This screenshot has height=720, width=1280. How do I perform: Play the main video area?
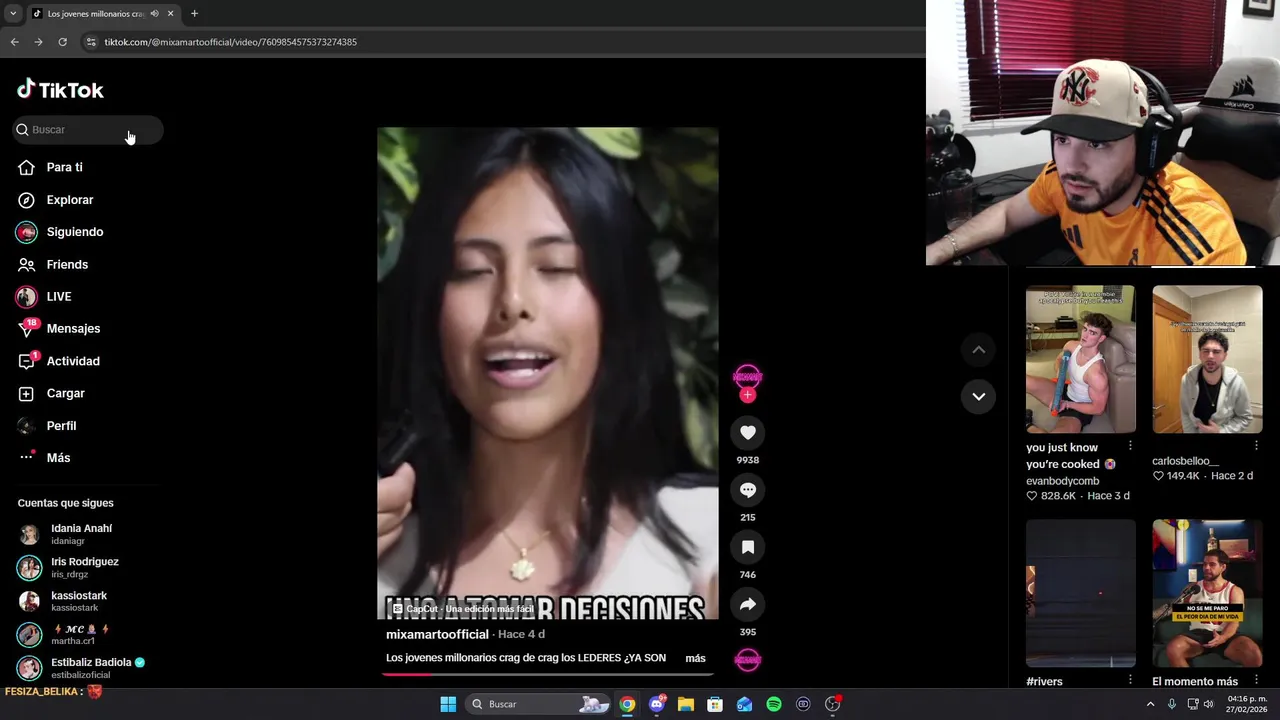[x=547, y=373]
